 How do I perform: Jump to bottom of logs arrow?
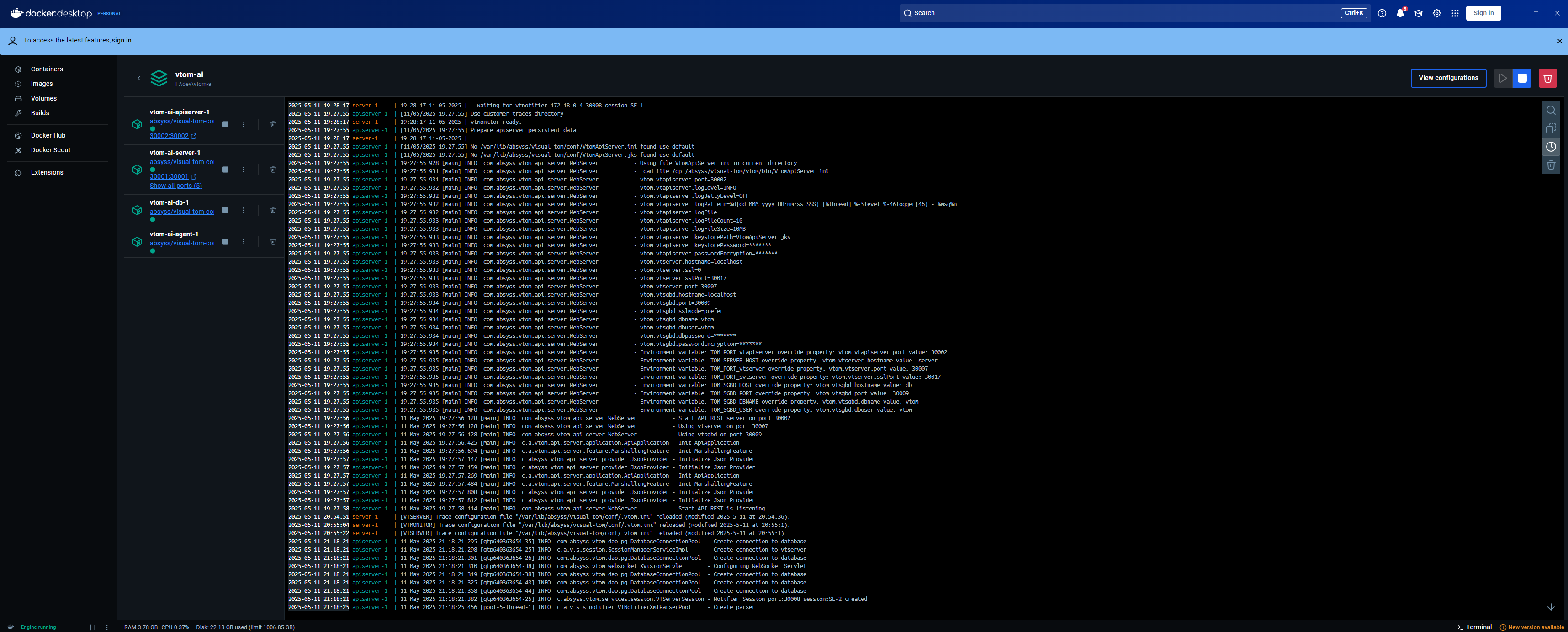[x=1550, y=607]
